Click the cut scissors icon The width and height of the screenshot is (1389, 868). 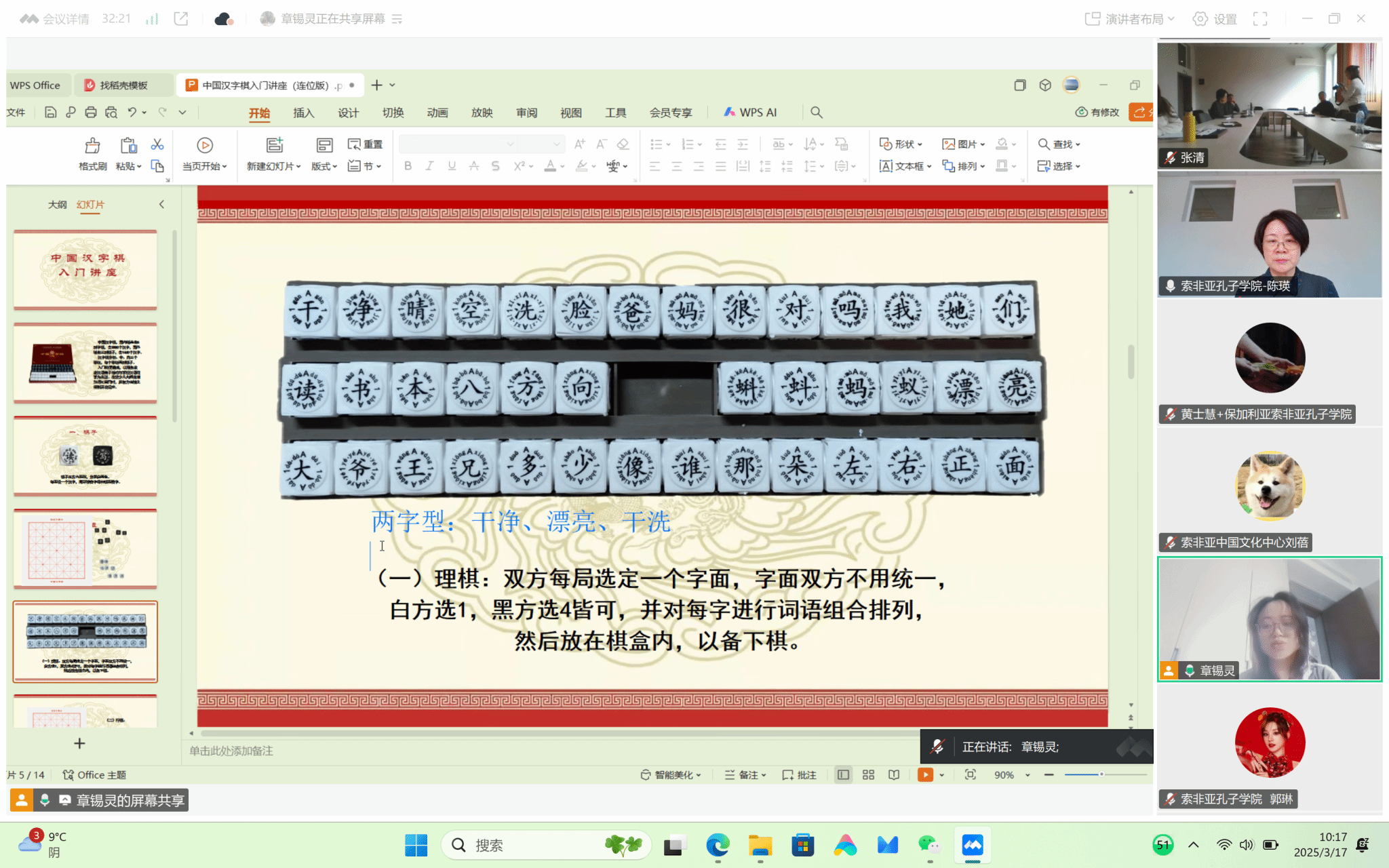157,144
